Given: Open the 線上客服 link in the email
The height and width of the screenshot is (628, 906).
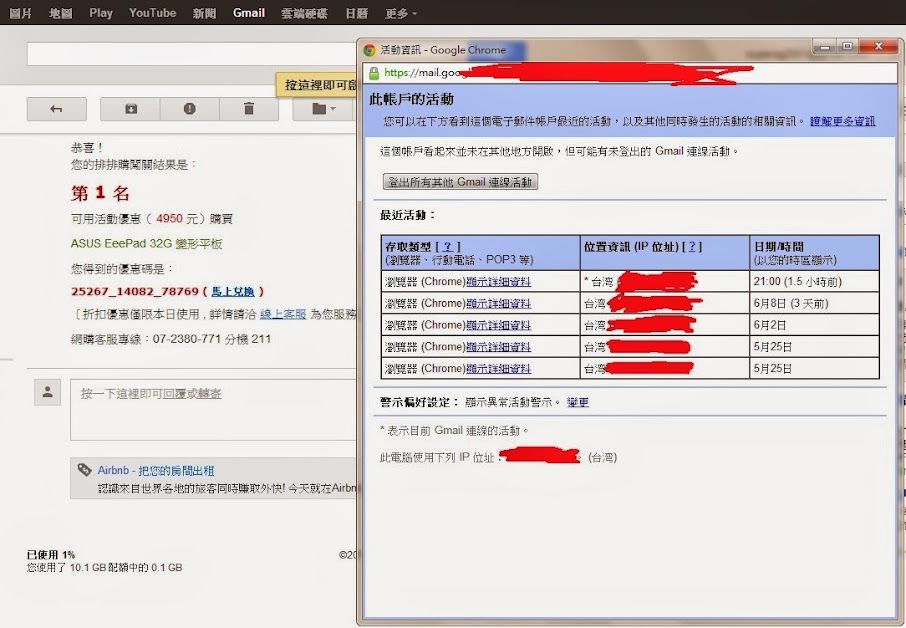Looking at the screenshot, I should (x=283, y=314).
